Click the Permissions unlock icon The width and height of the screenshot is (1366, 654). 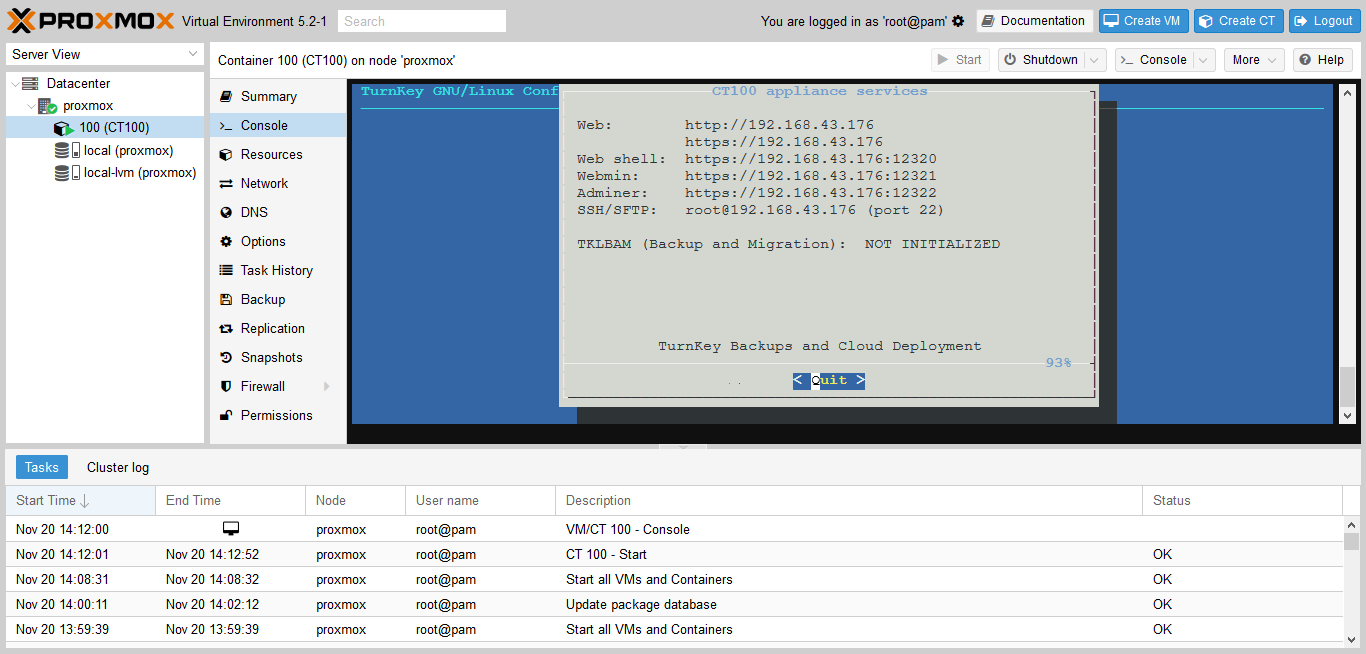226,416
